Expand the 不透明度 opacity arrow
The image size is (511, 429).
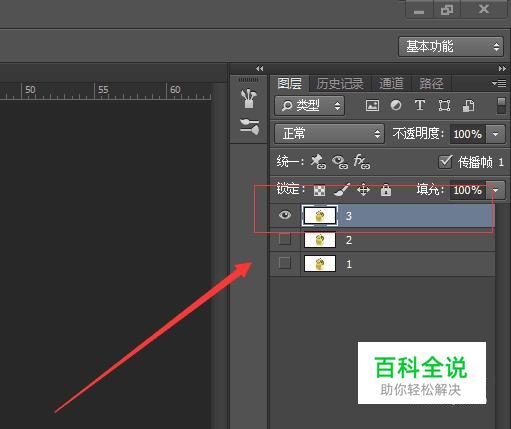(x=496, y=134)
